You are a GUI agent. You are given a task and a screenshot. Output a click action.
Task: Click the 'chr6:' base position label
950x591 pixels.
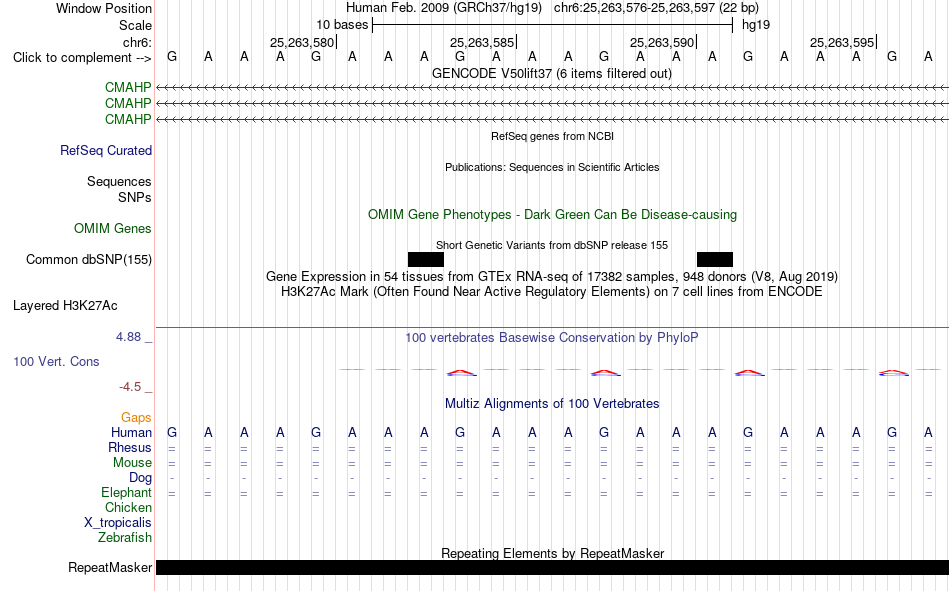click(x=137, y=42)
